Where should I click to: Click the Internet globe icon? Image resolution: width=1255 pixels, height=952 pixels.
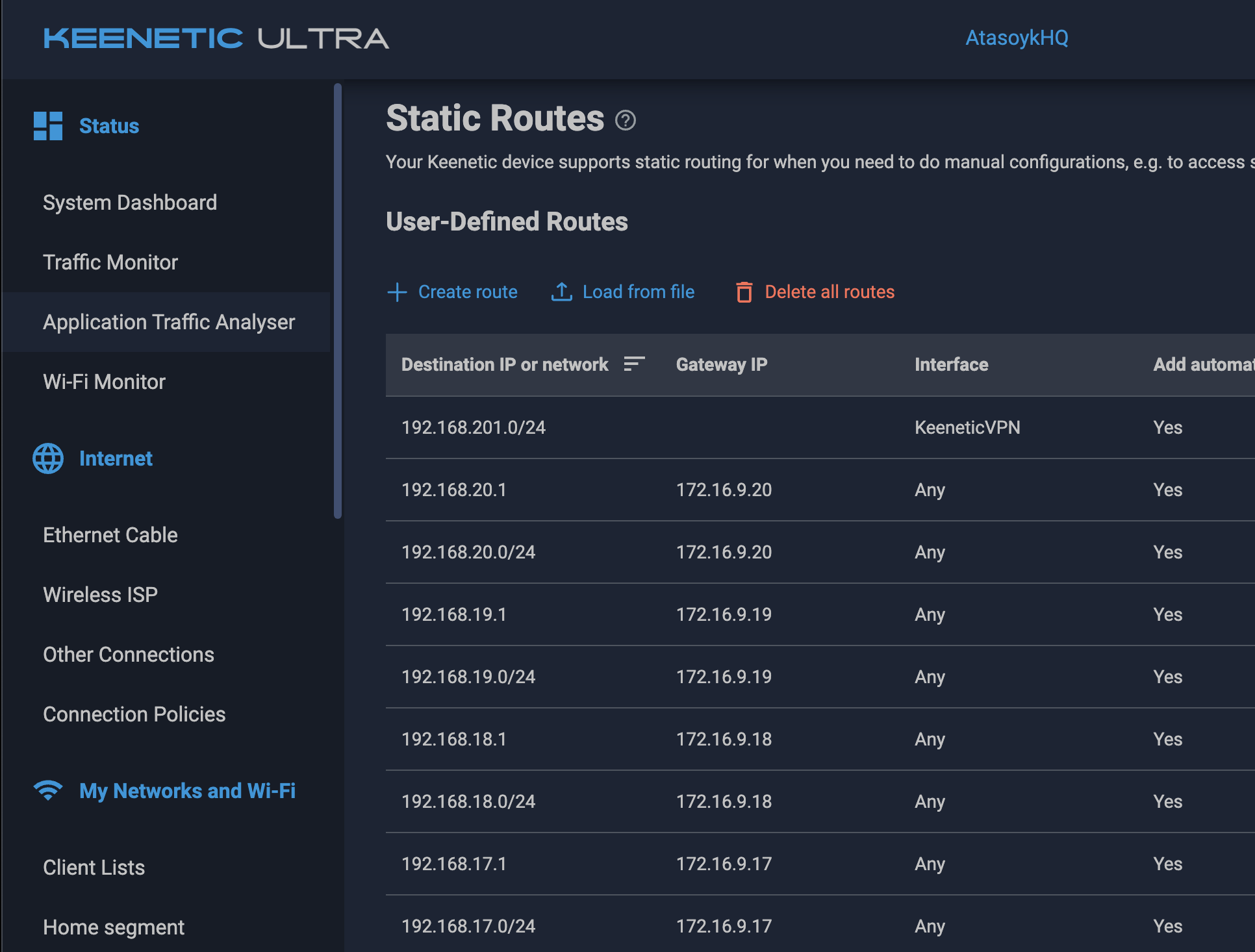click(48, 458)
